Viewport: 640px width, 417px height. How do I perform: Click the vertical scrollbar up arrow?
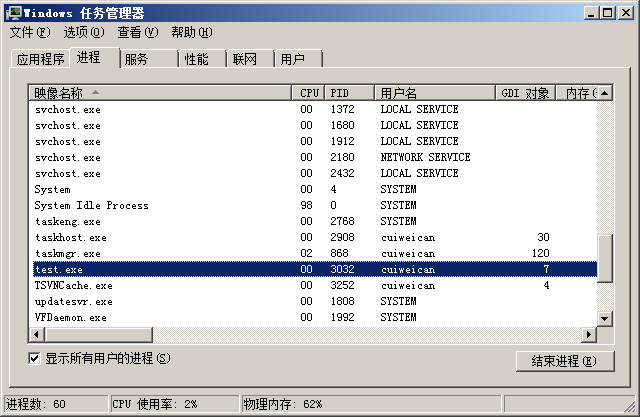[x=605, y=93]
